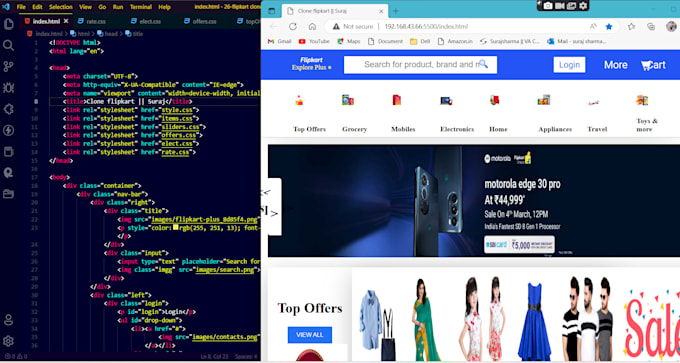Click the browser profile avatar
The height and width of the screenshot is (363, 680).
click(671, 26)
